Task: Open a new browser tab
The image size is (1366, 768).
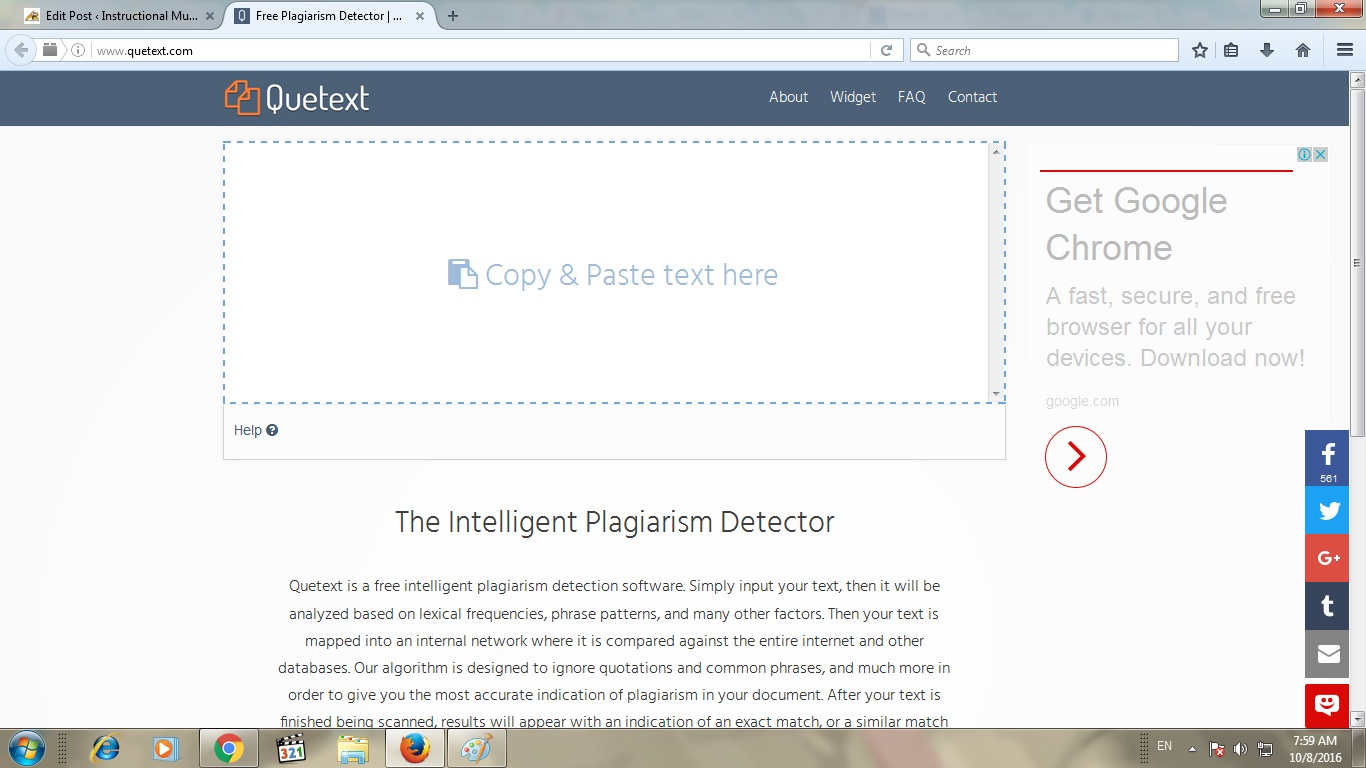Action: pos(453,16)
